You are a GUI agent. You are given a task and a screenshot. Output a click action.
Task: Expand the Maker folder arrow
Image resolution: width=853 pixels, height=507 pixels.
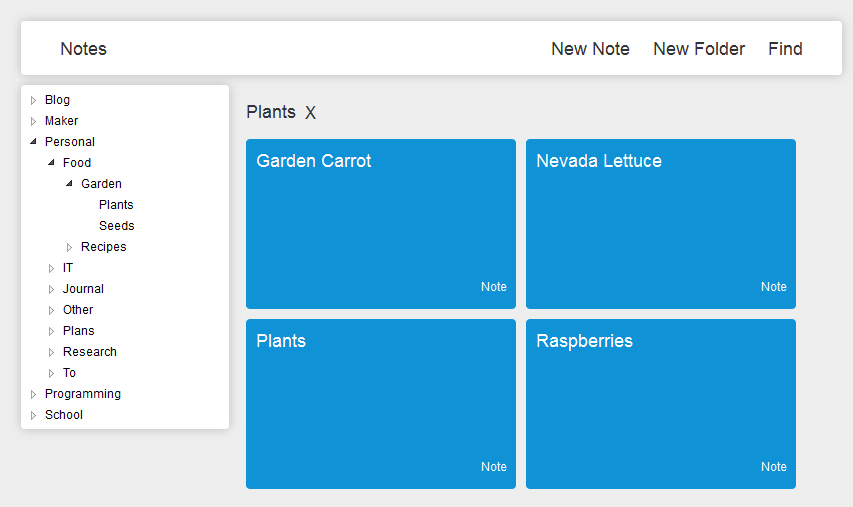coord(33,121)
